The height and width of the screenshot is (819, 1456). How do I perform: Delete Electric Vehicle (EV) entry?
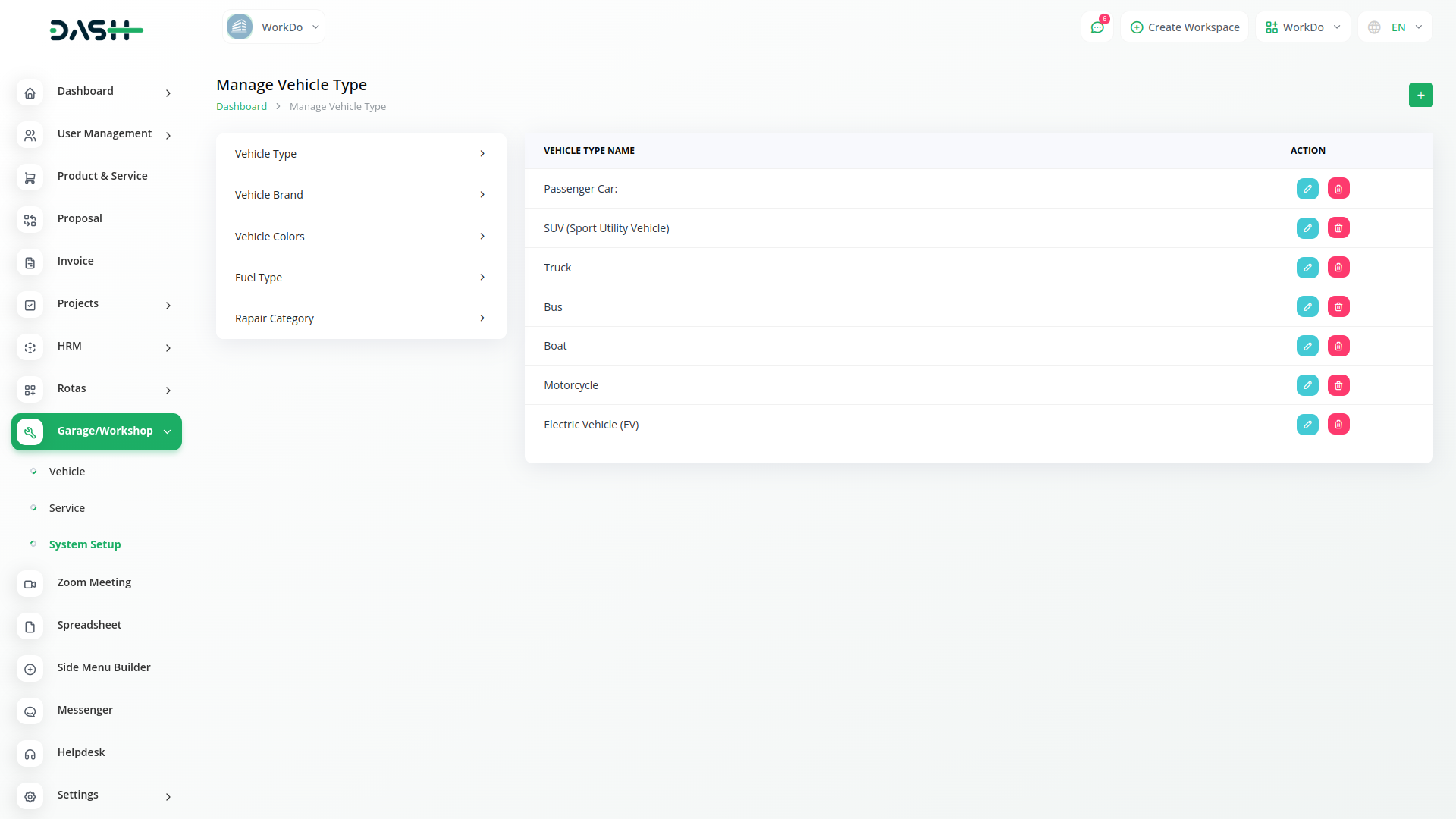(1338, 425)
